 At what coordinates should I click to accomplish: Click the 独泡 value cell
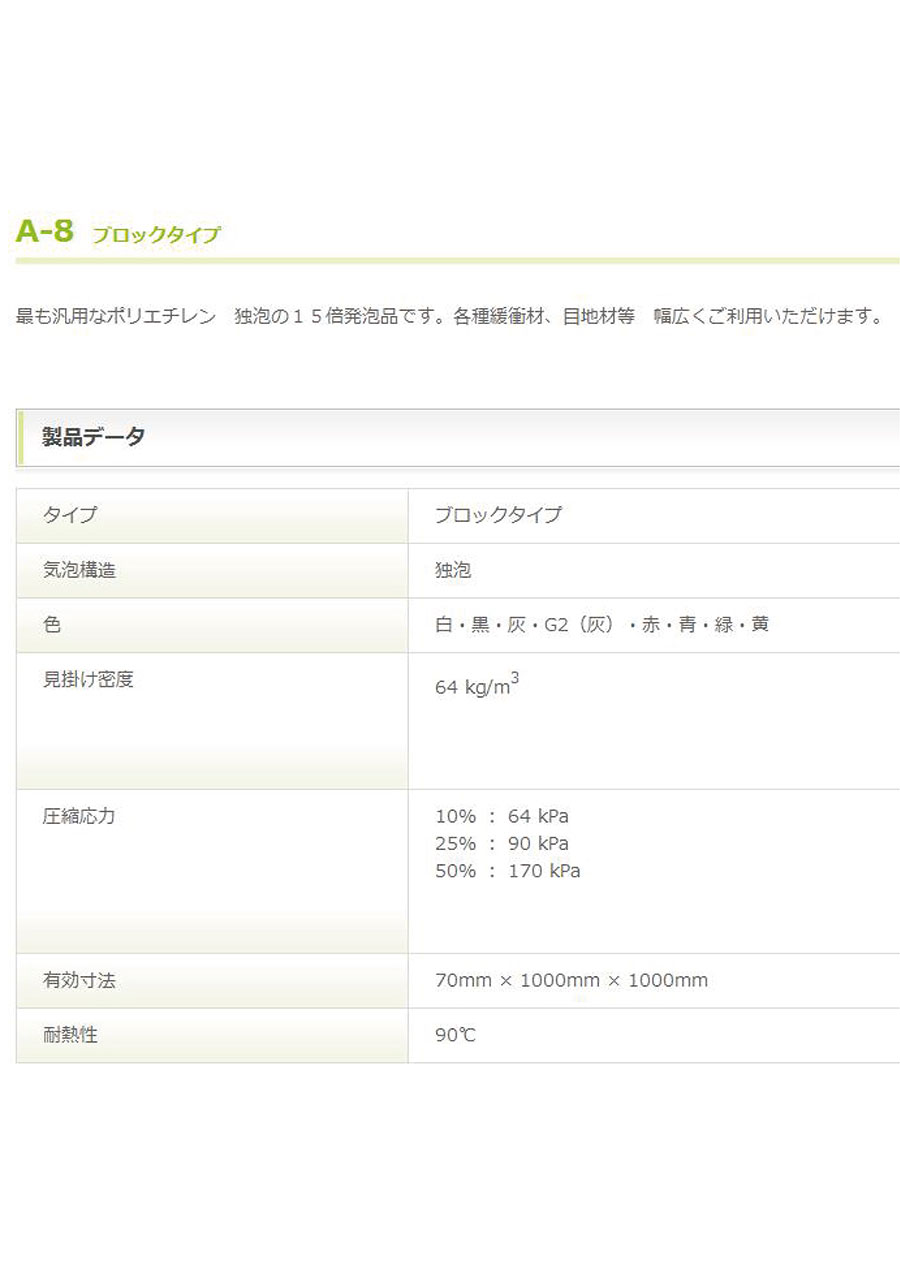click(x=453, y=570)
